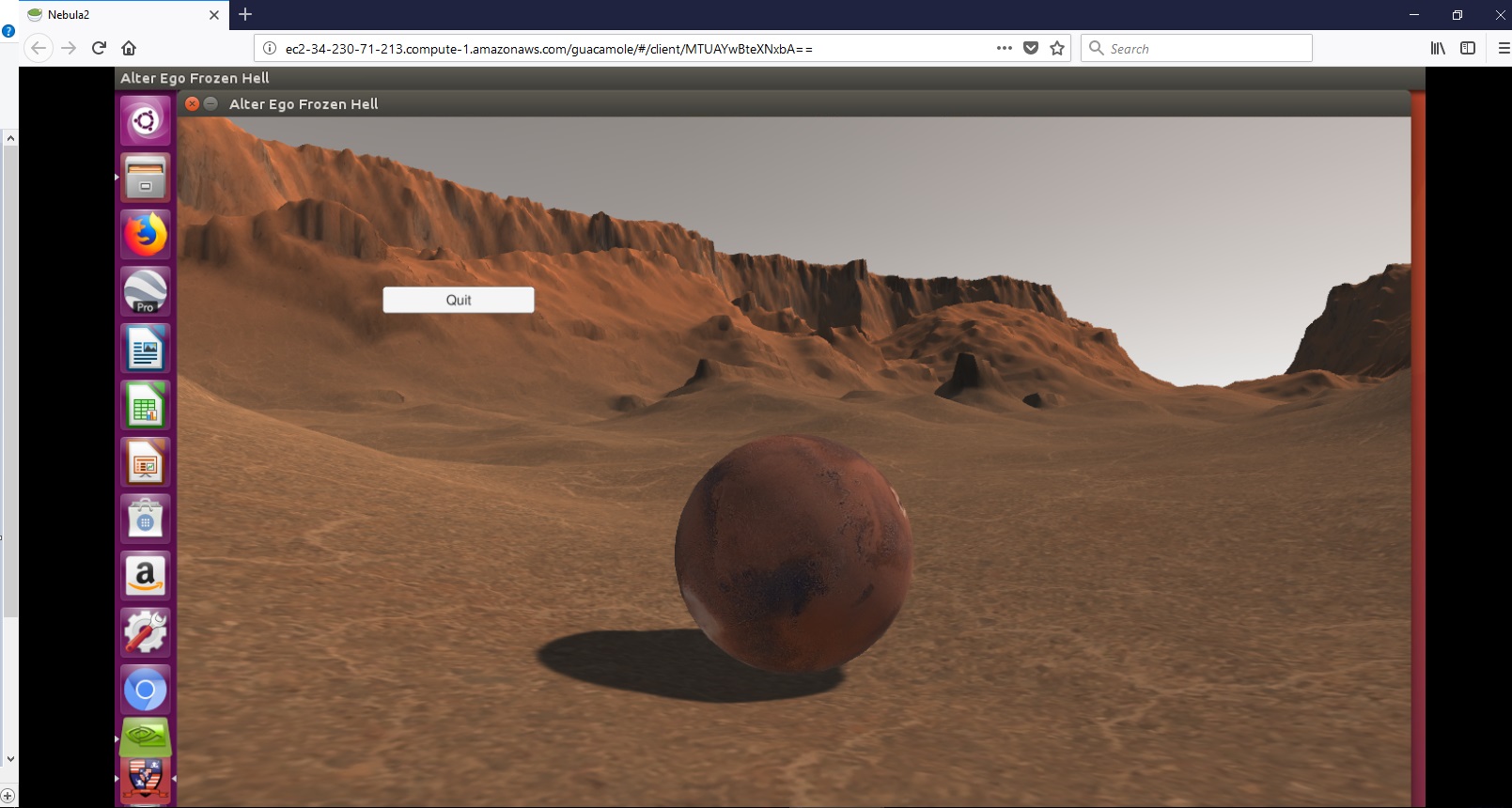
Task: Open the browser home page
Action: tap(129, 48)
